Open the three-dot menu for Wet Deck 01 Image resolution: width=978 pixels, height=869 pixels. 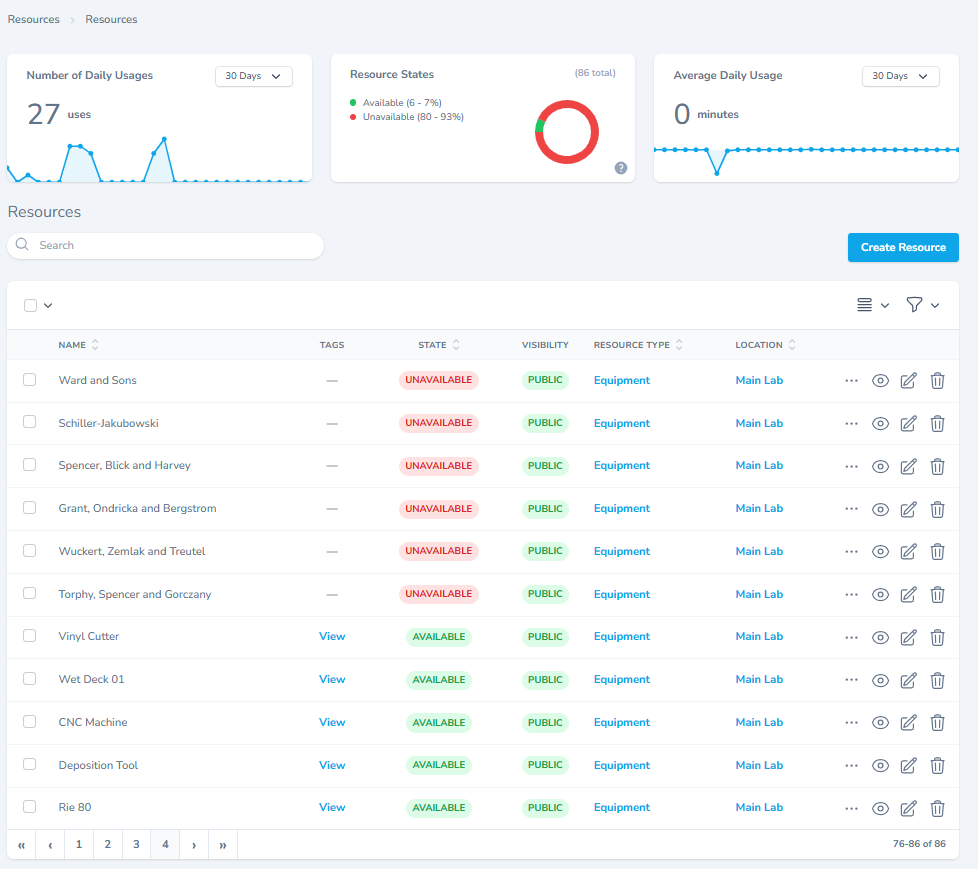point(851,680)
